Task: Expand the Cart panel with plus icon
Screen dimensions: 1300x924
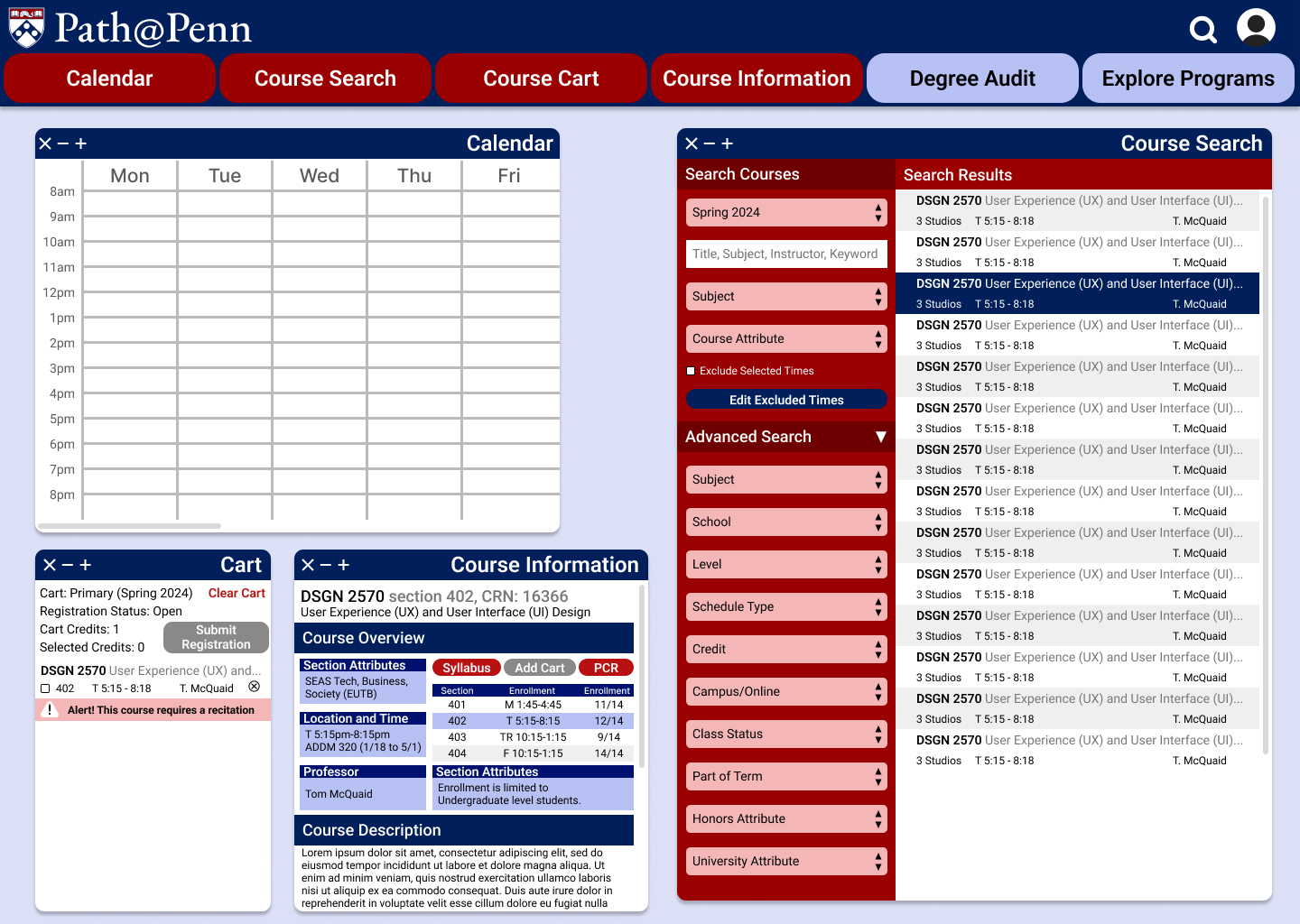Action: point(86,565)
